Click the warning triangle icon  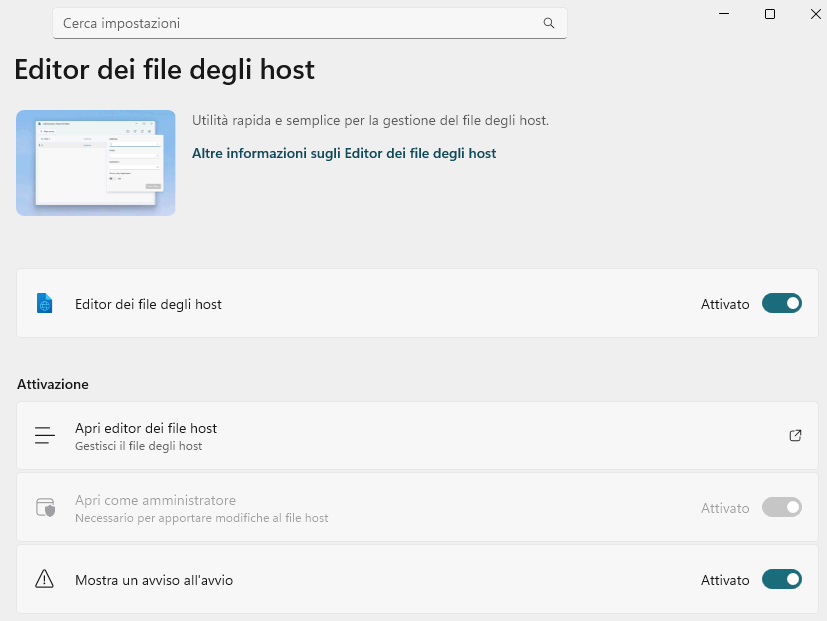44,579
